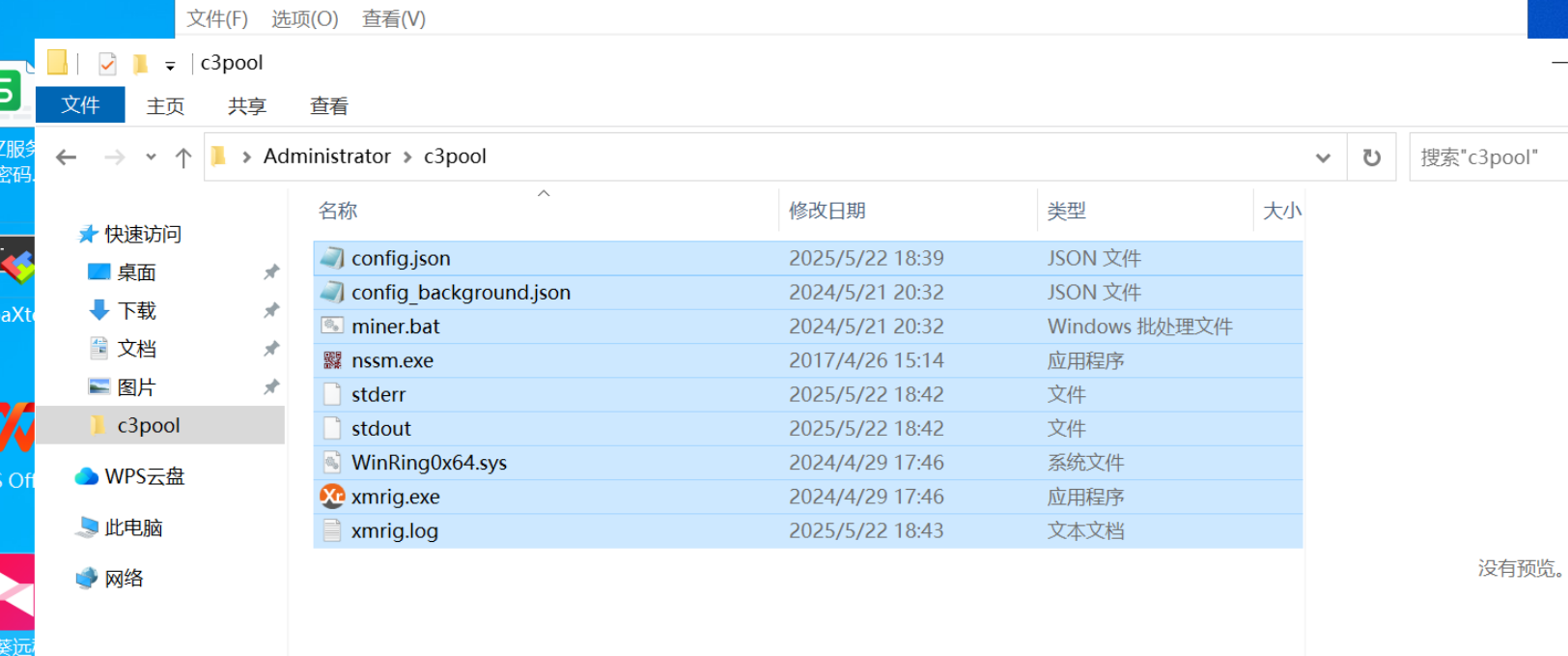This screenshot has height=656, width=1568.
Task: Expand the address bar history dropdown
Action: [x=1323, y=157]
